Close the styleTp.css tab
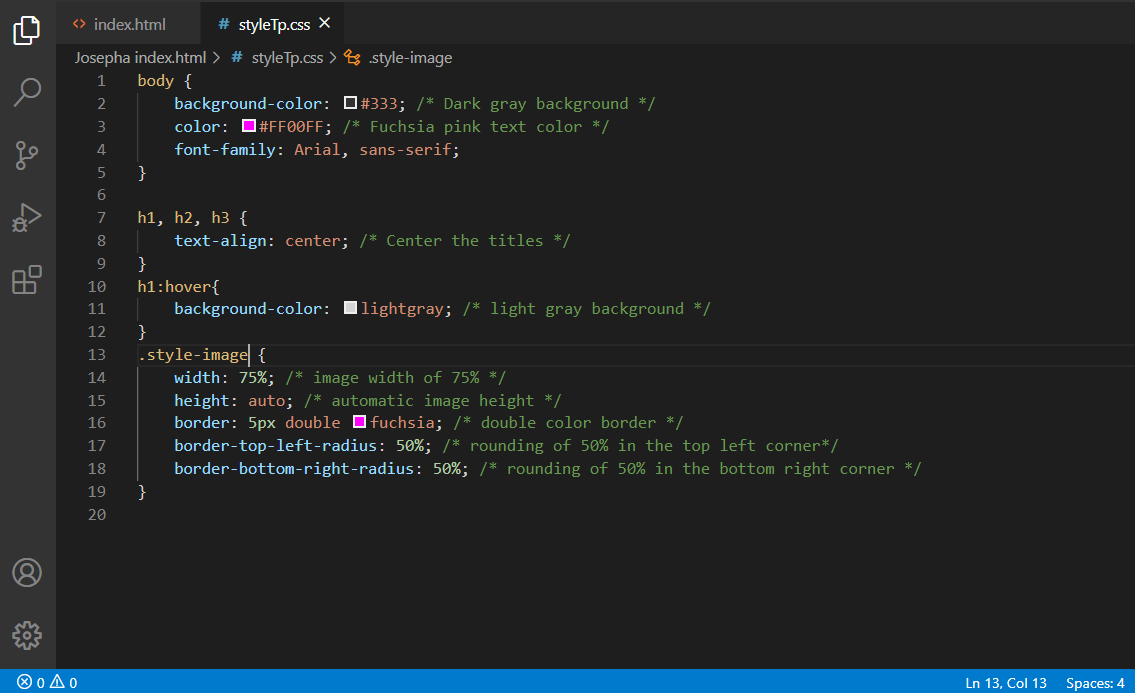 click(325, 23)
